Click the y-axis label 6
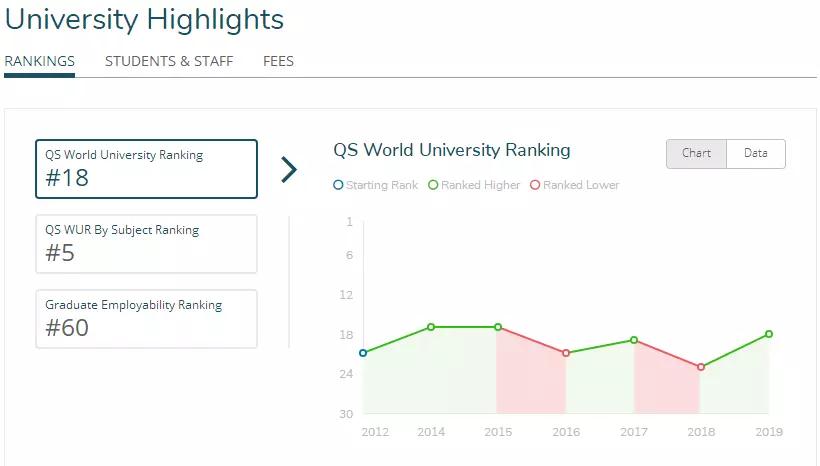Screen dimensions: 820x466 tap(349, 255)
